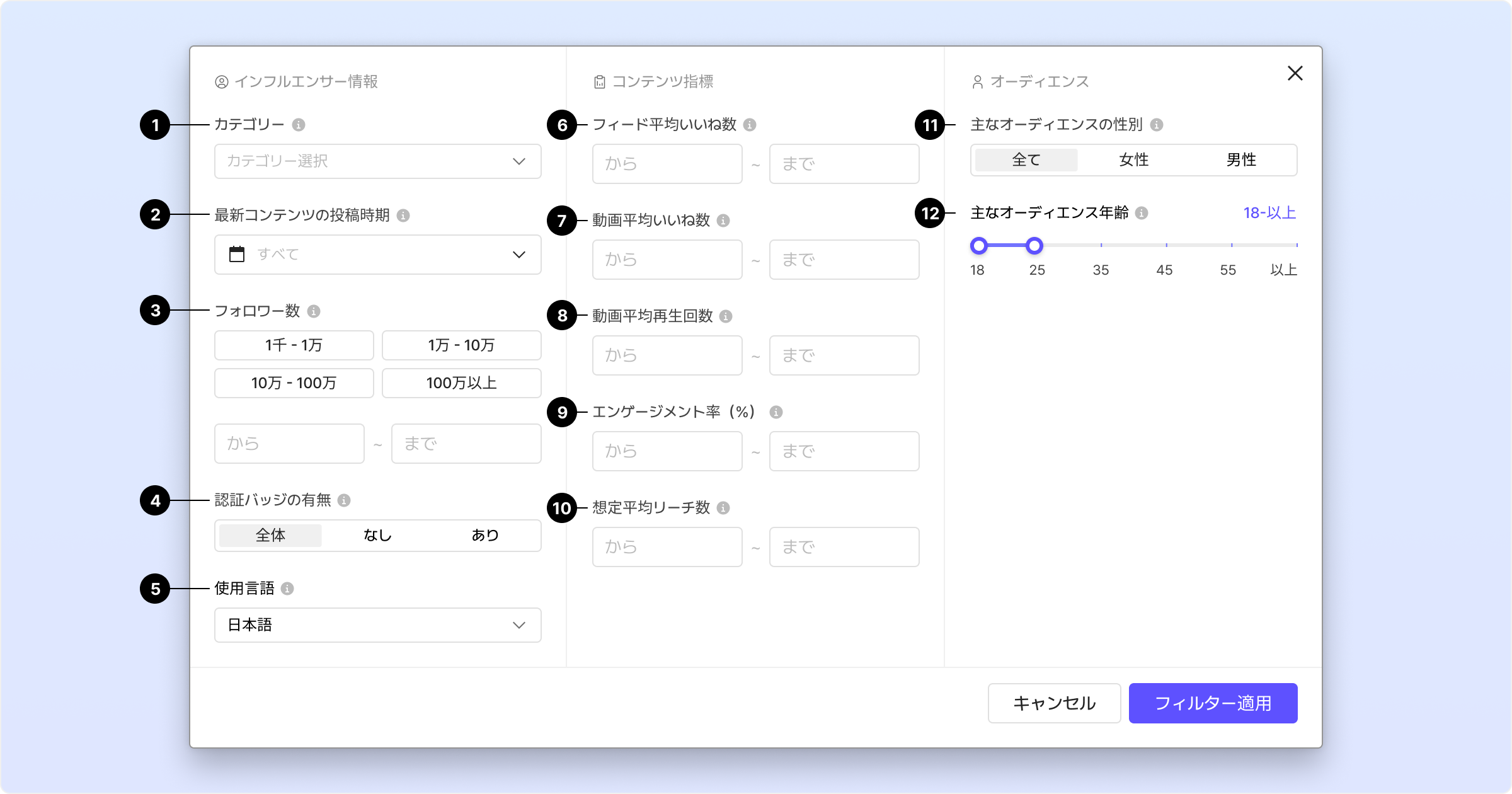This screenshot has width=1512, height=794.
Task: Click the フィルター適用 button
Action: [x=1213, y=703]
